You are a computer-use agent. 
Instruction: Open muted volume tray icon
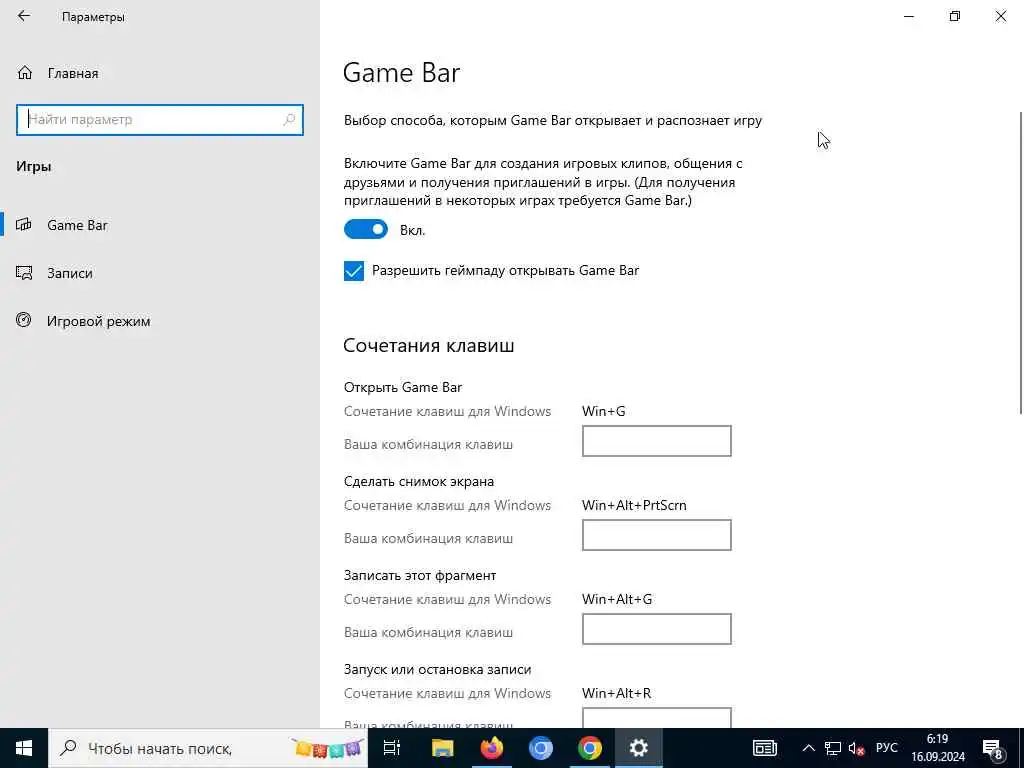pyautogui.click(x=856, y=748)
